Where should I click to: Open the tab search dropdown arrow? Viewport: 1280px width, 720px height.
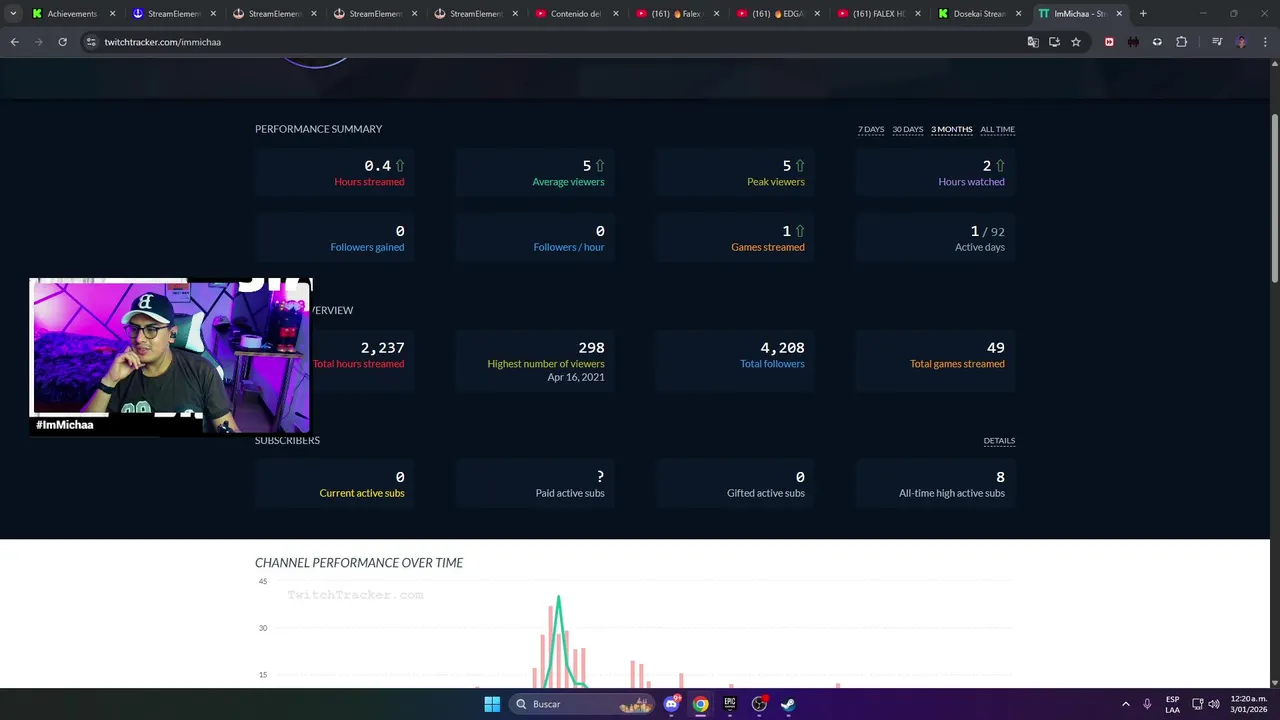tap(13, 14)
